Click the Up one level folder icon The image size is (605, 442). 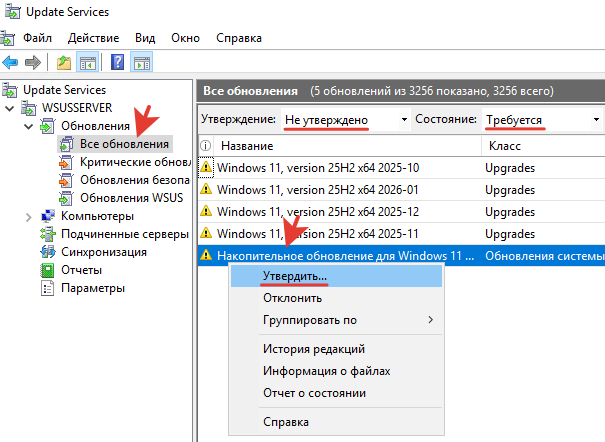64,63
